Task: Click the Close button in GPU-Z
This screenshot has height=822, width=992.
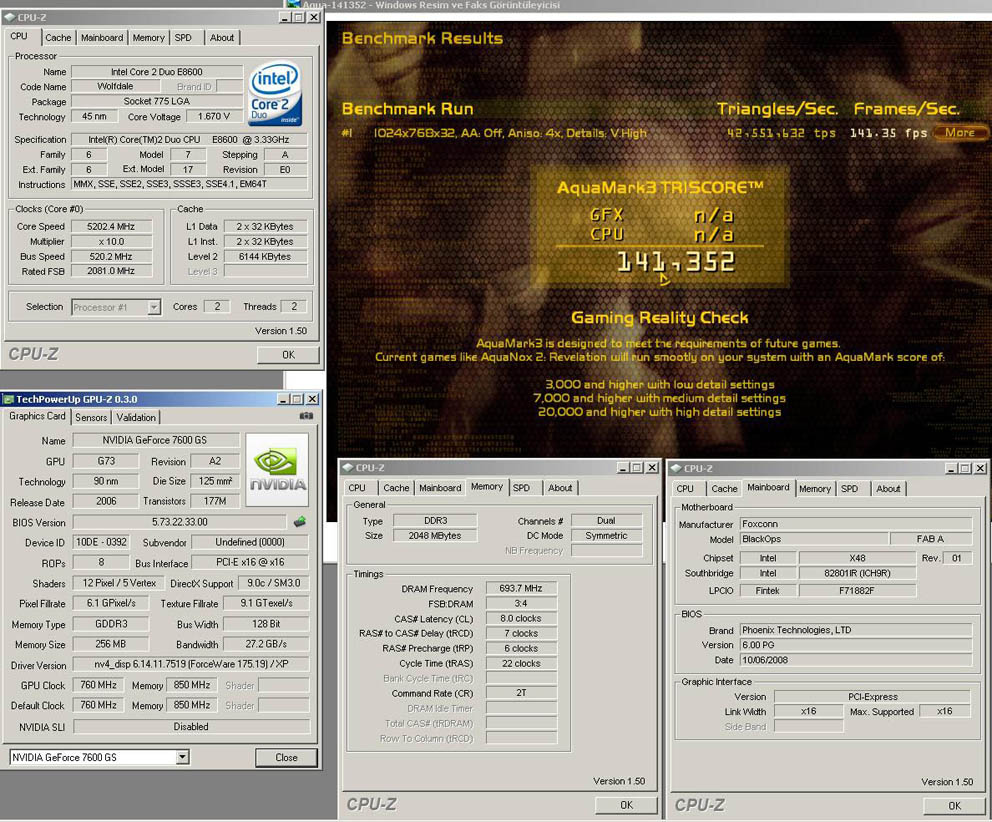Action: point(286,757)
